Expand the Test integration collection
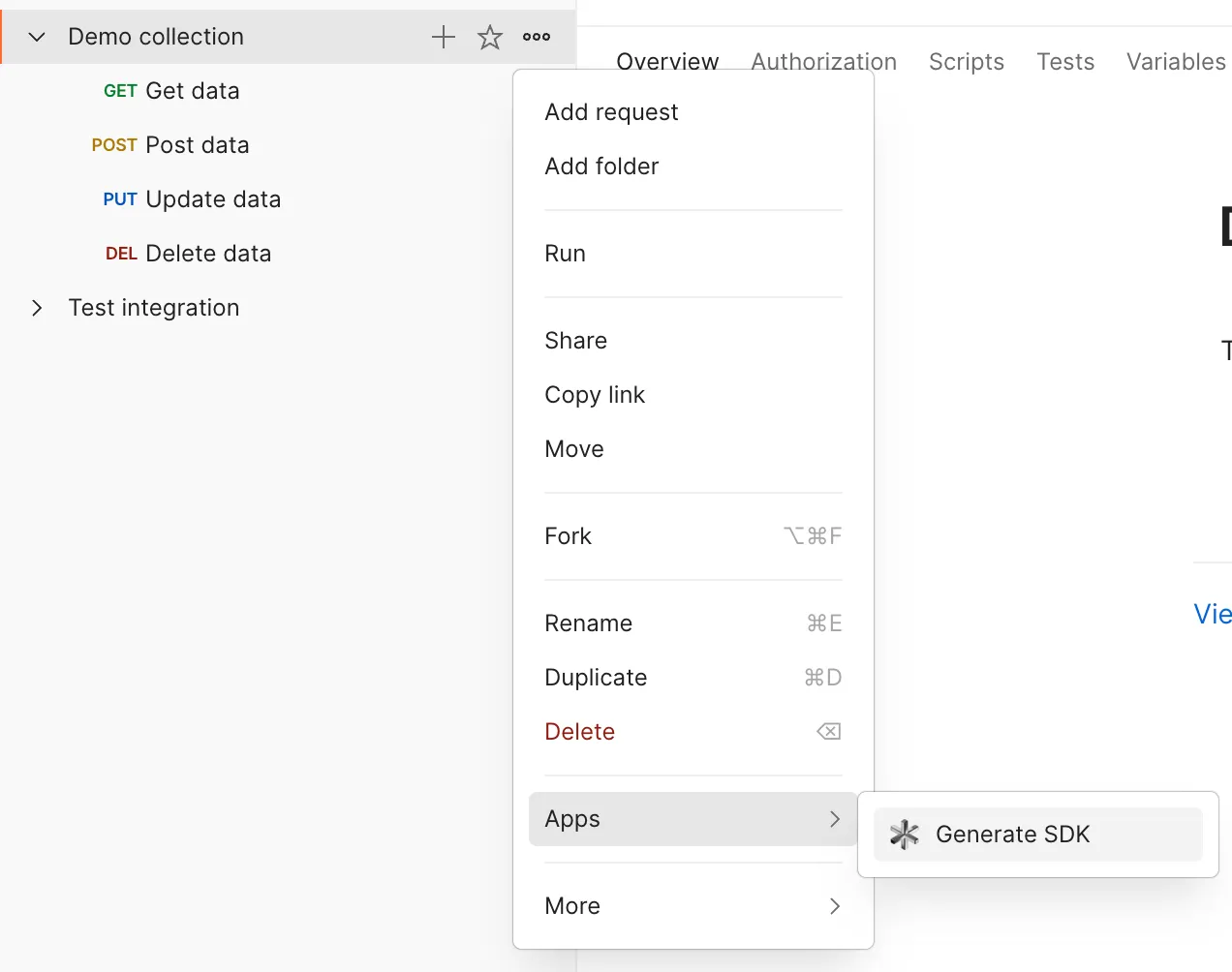Screen dimensions: 1232x972 pyautogui.click(x=36, y=308)
